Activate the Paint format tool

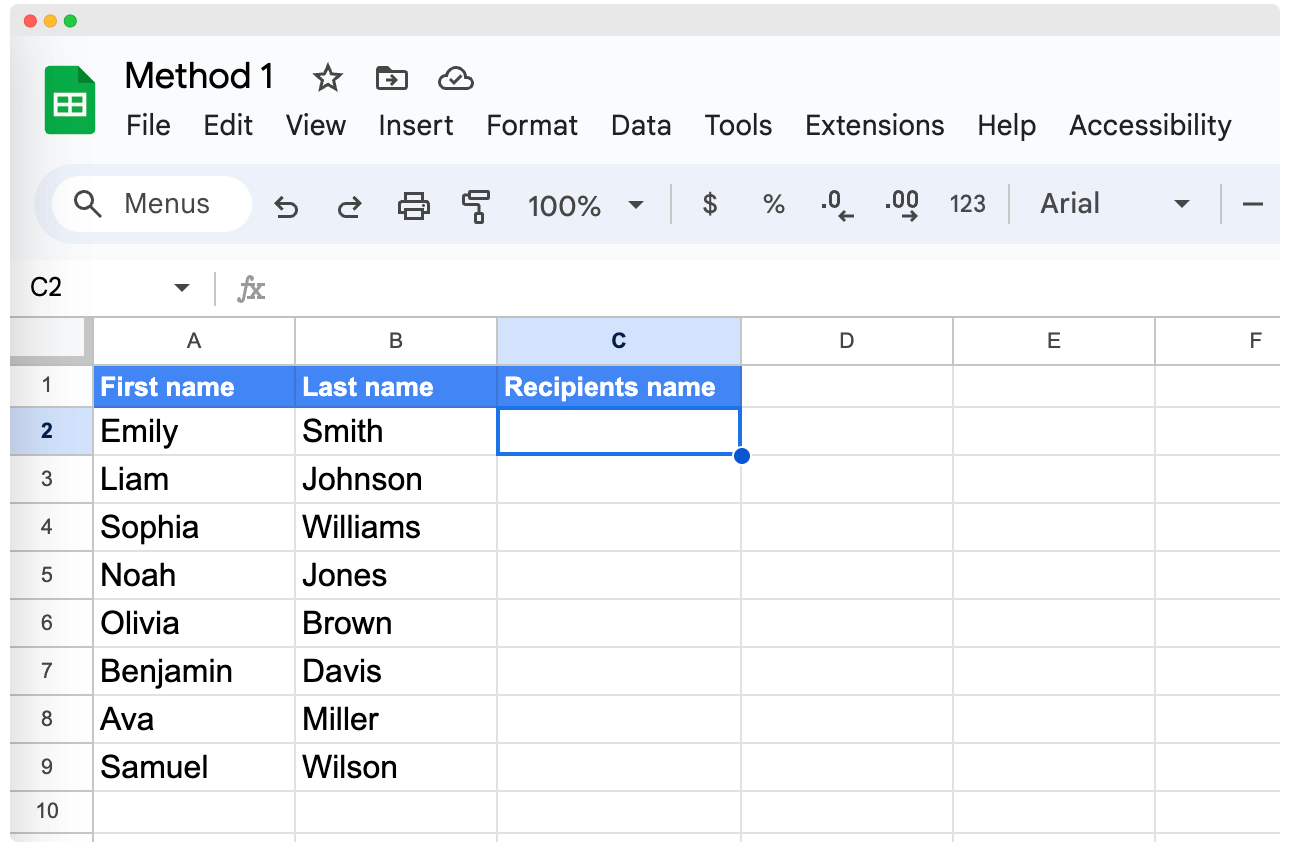(x=476, y=206)
